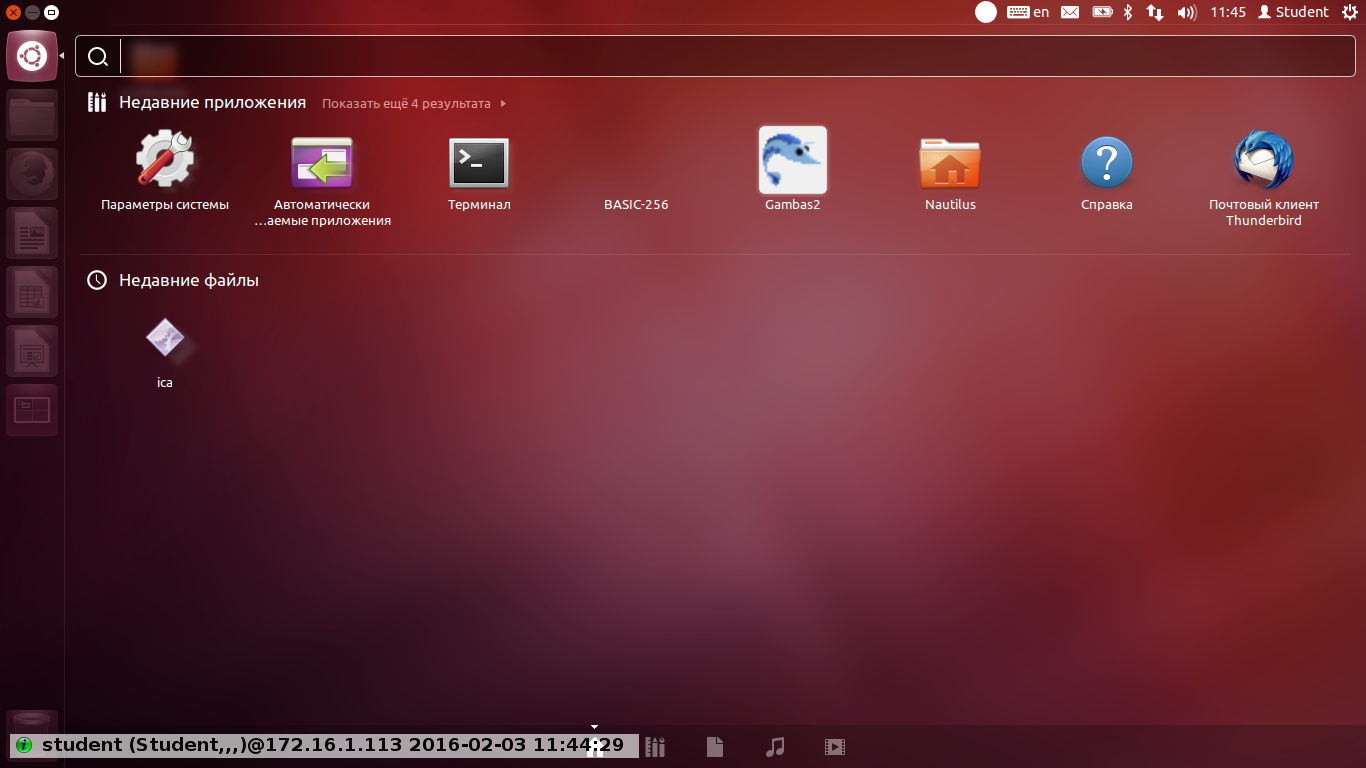Open LibreOffice Calc from launcher

(x=32, y=292)
